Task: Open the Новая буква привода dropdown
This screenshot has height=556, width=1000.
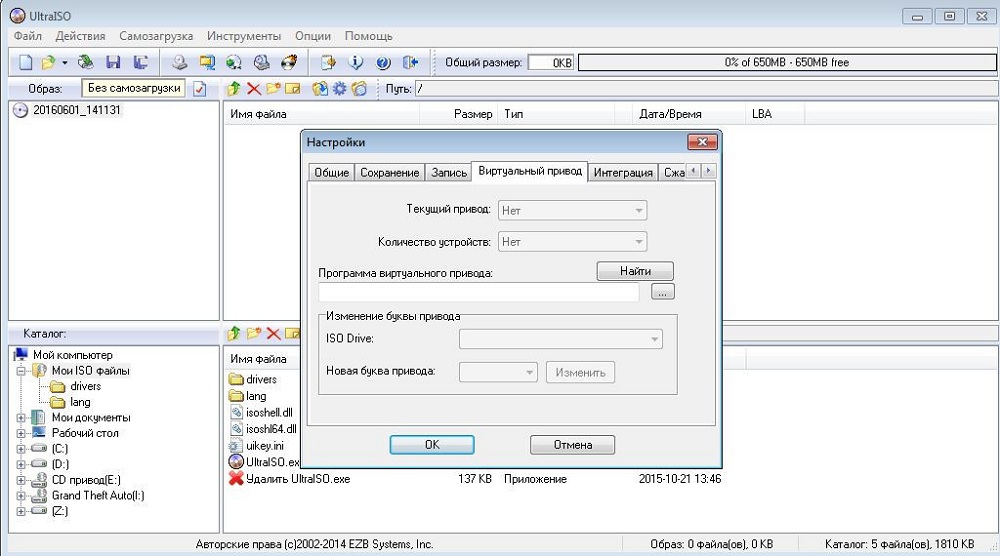Action: click(498, 372)
